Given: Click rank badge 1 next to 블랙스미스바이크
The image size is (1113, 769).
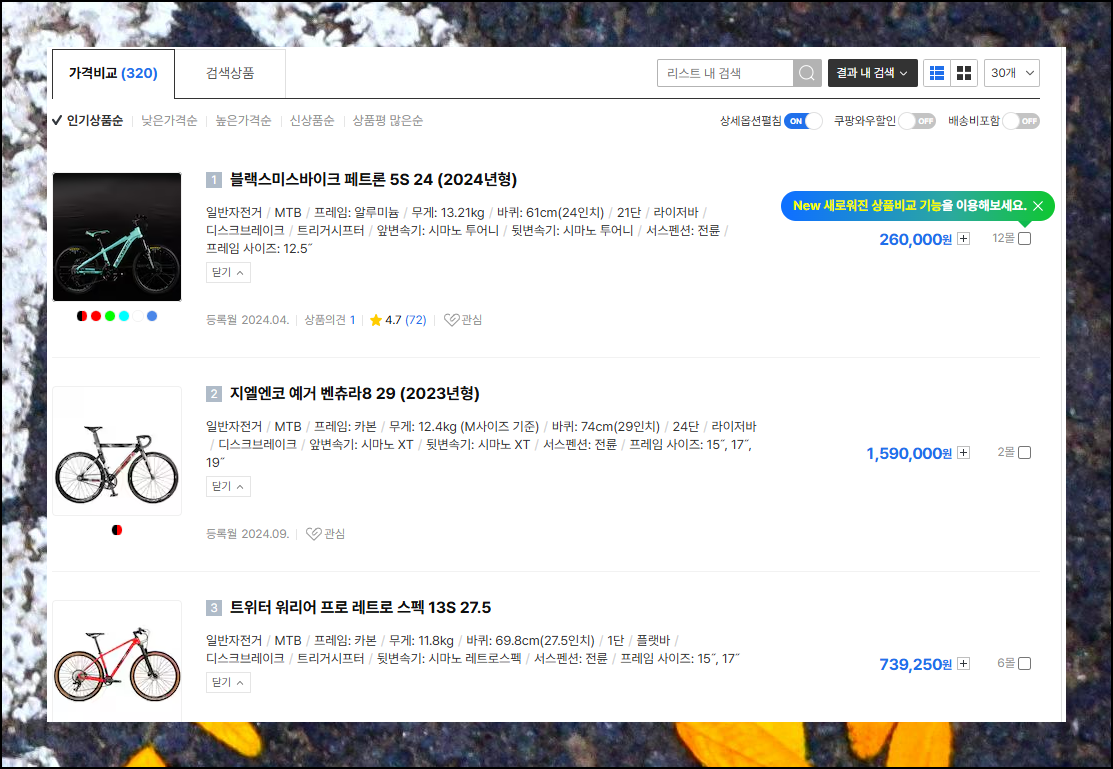Looking at the screenshot, I should (x=214, y=180).
